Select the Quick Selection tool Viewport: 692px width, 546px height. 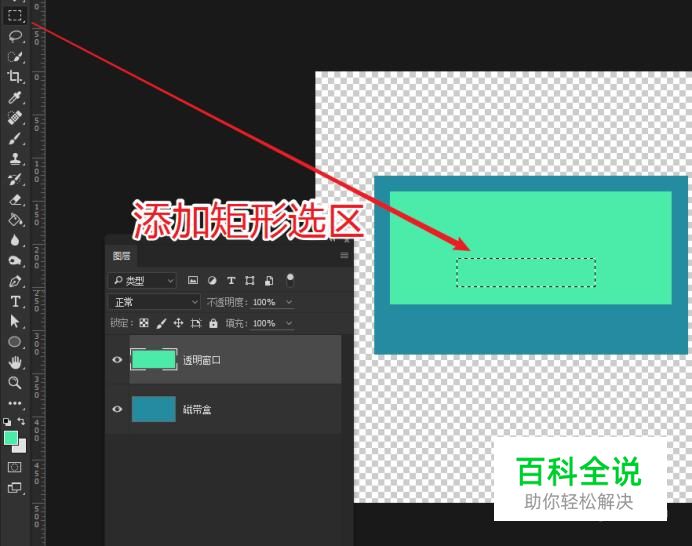point(15,56)
